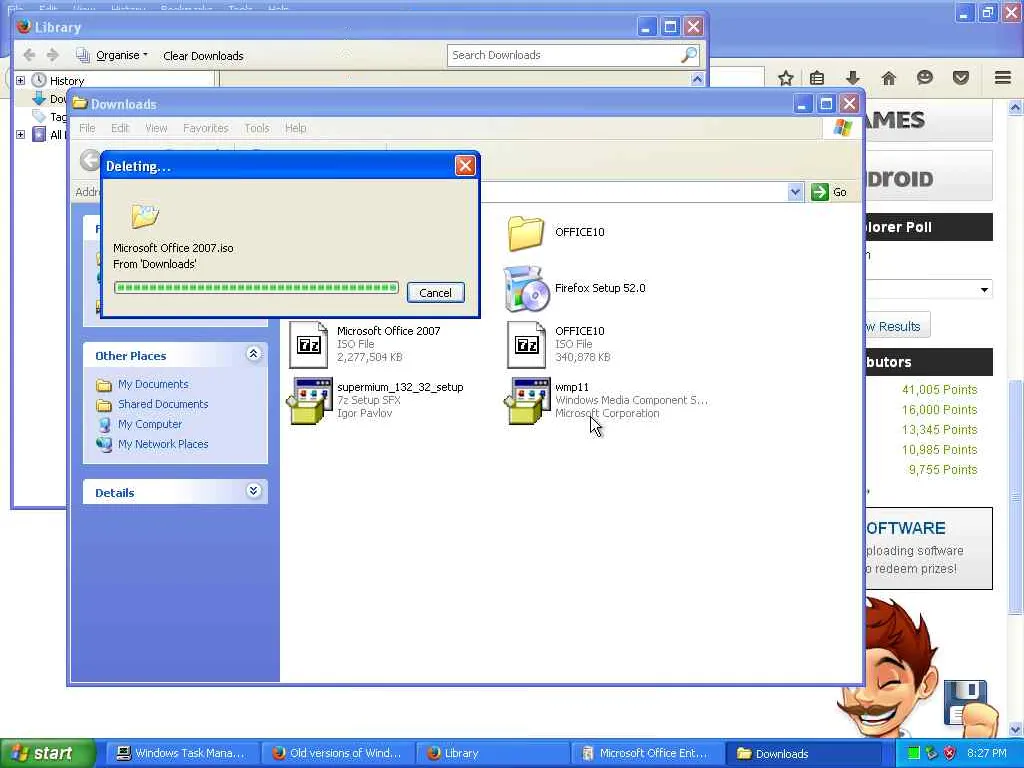
Task: Open Edit menu in Downloads window
Action: pos(120,128)
